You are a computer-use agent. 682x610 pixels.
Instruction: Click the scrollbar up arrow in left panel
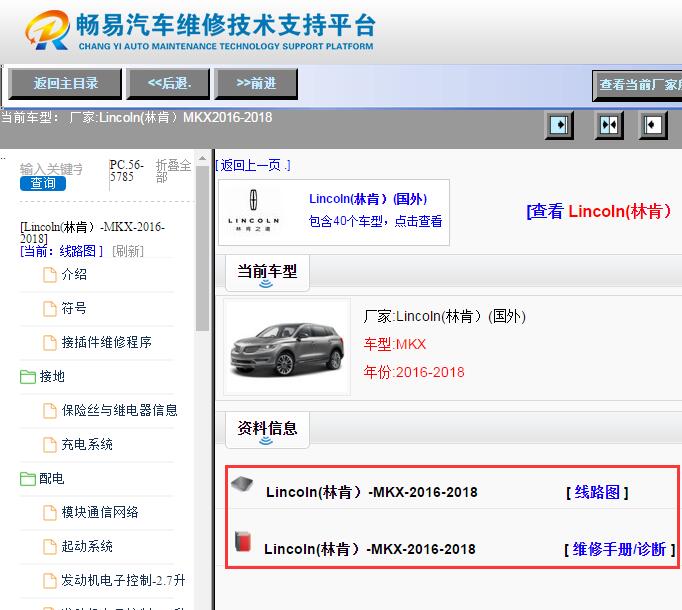click(x=202, y=158)
